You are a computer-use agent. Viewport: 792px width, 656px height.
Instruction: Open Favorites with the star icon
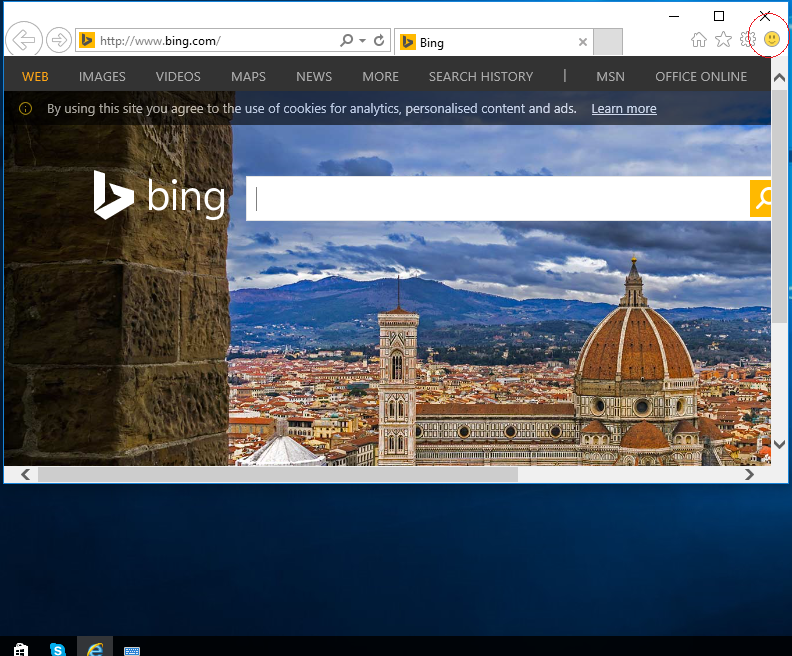(723, 39)
